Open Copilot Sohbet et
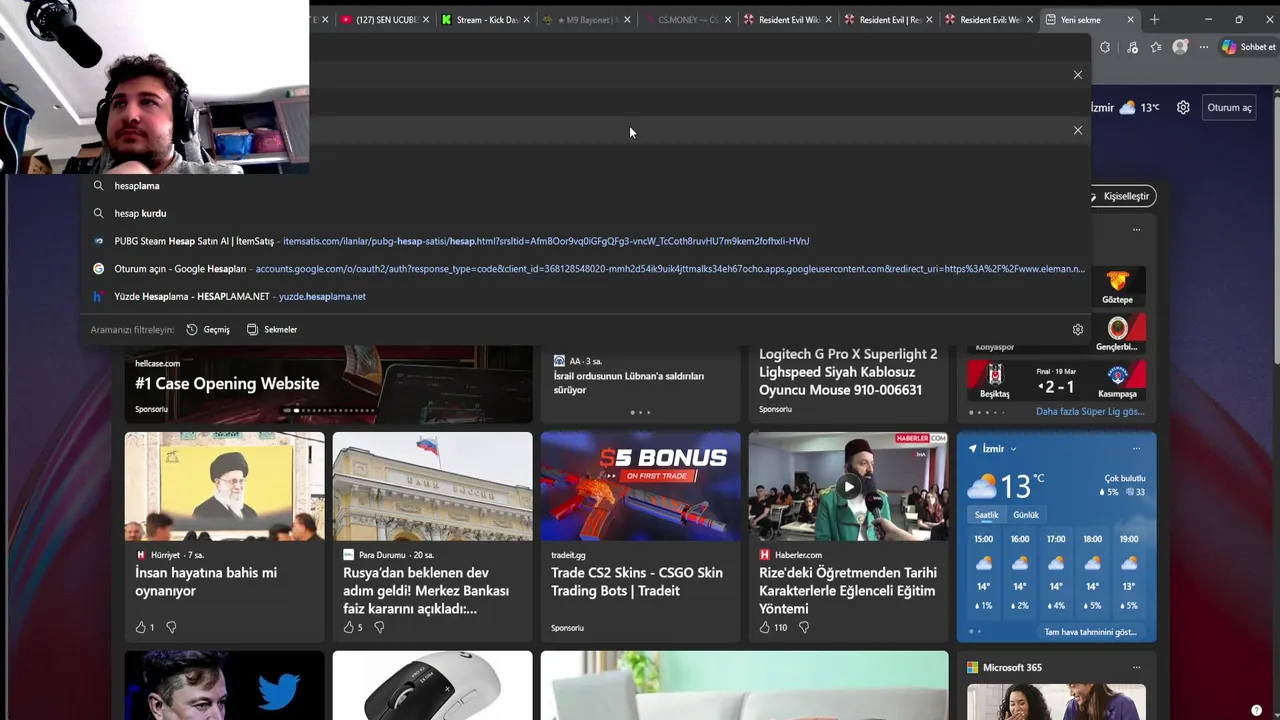 pyautogui.click(x=1249, y=47)
